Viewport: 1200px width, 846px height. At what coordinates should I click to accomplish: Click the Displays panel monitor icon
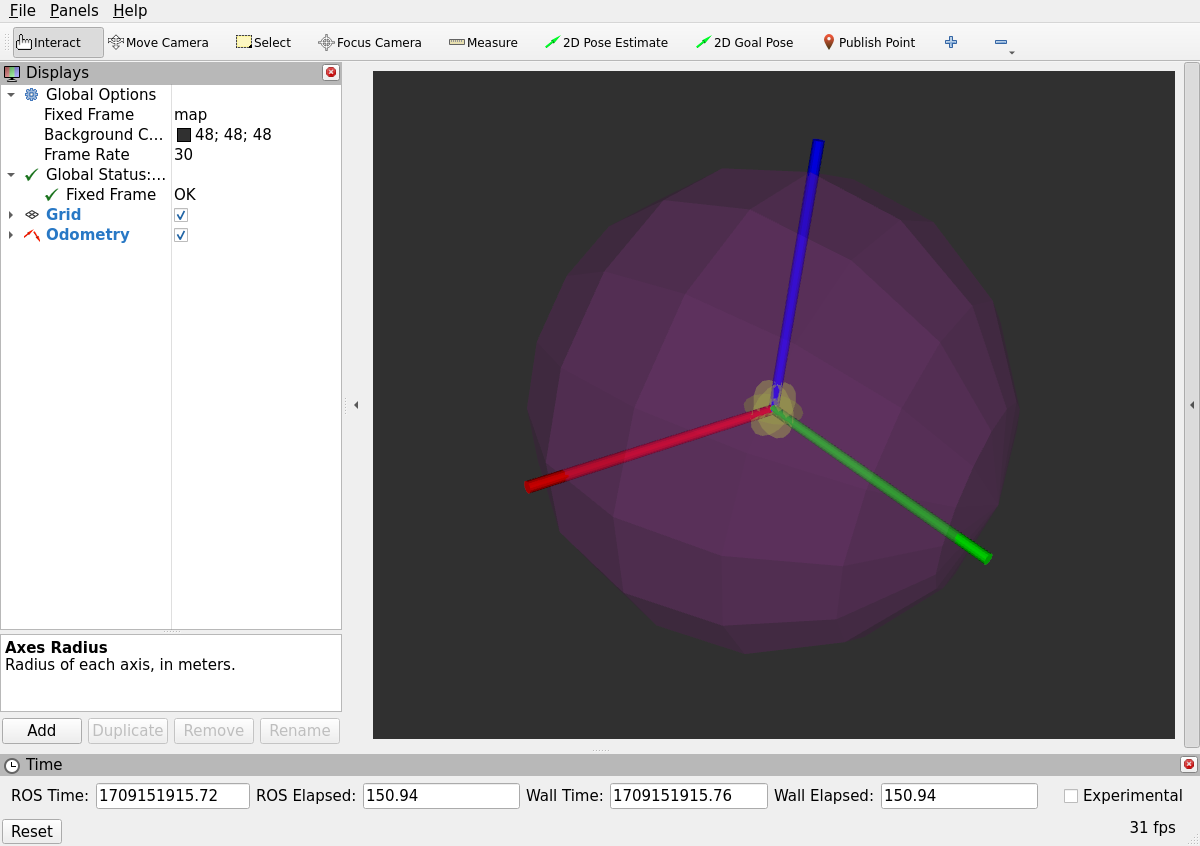click(12, 72)
